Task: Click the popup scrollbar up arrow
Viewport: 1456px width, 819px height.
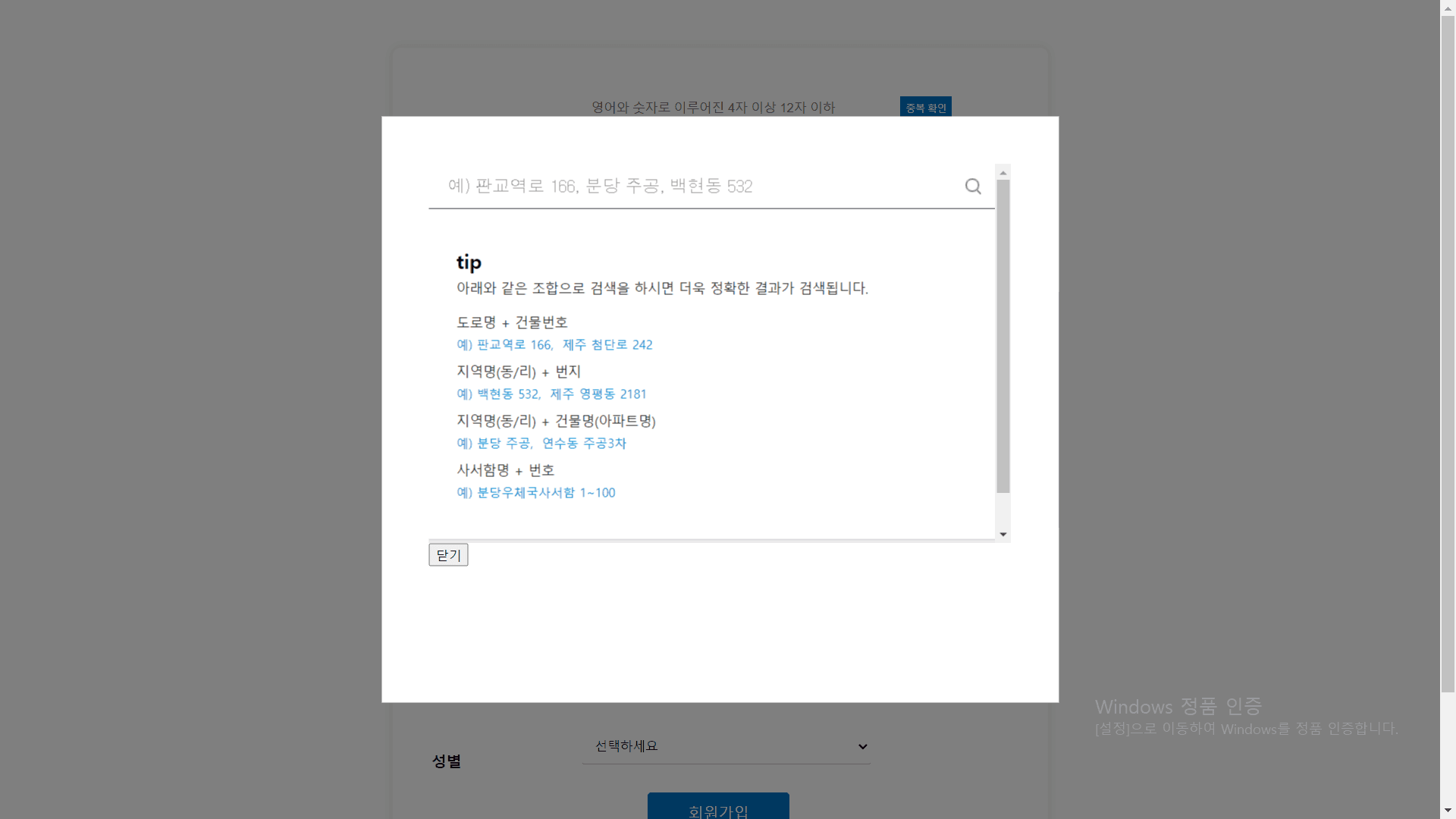Action: pyautogui.click(x=1003, y=173)
